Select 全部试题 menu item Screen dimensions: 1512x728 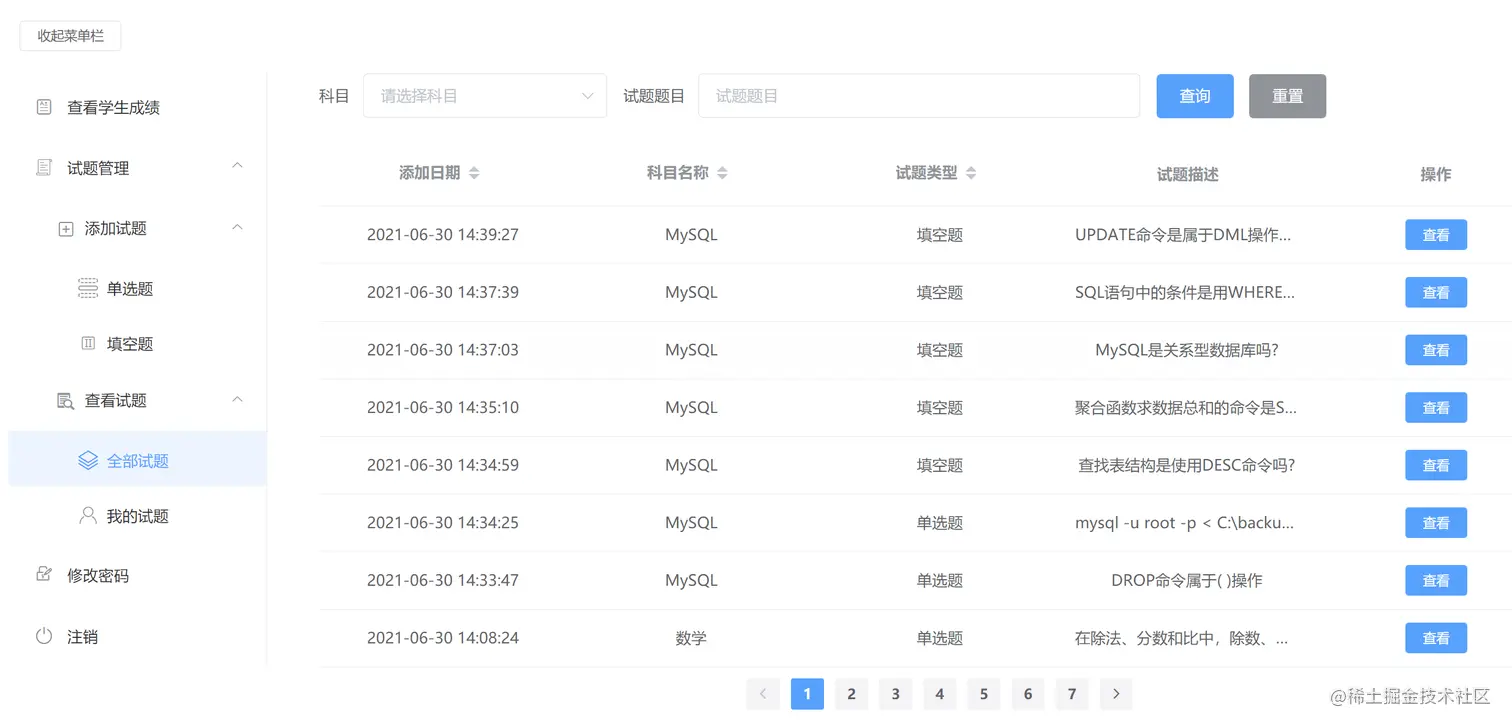click(x=137, y=461)
